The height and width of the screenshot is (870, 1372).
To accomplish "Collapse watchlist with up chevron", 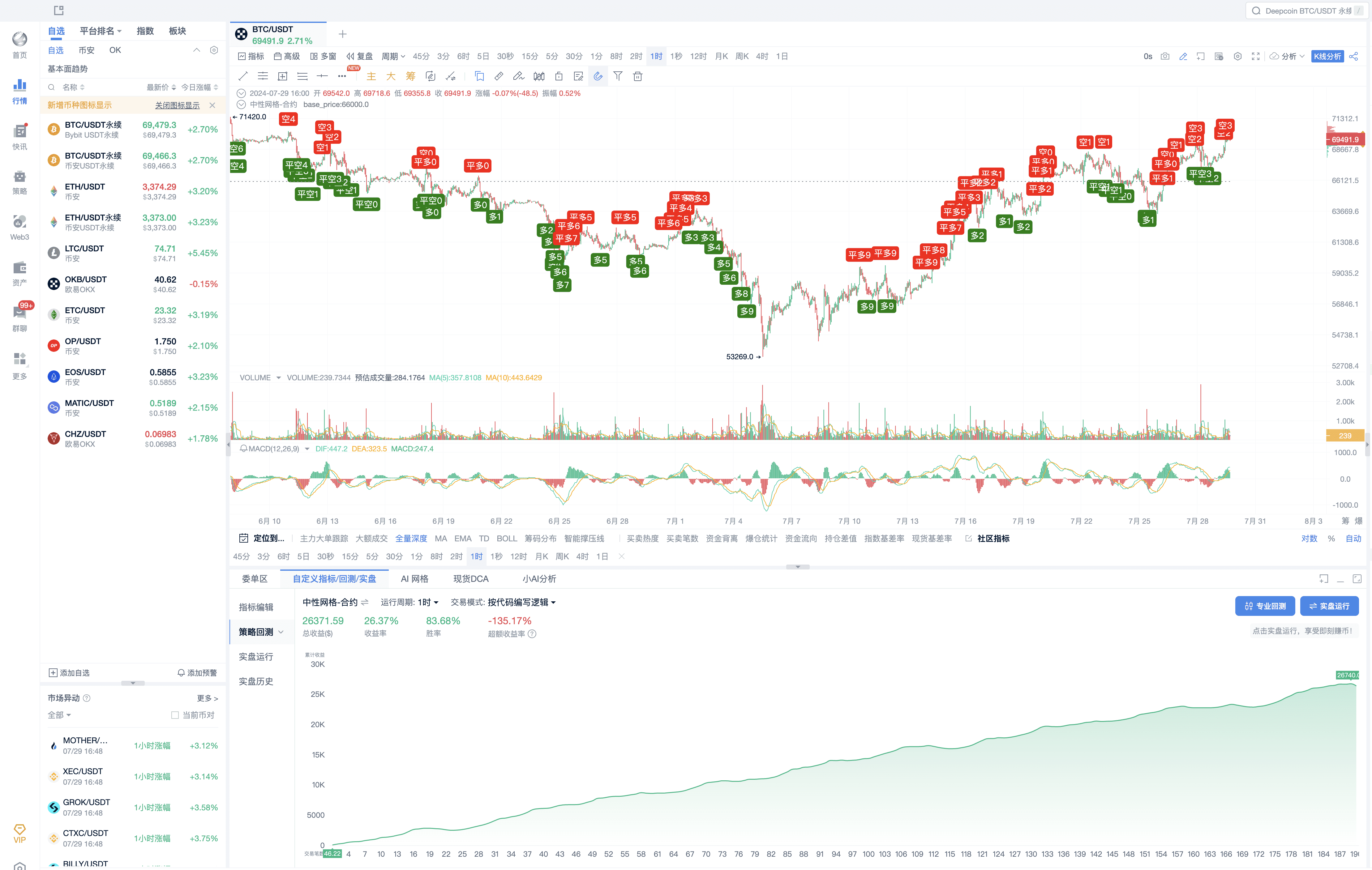I will 197,50.
